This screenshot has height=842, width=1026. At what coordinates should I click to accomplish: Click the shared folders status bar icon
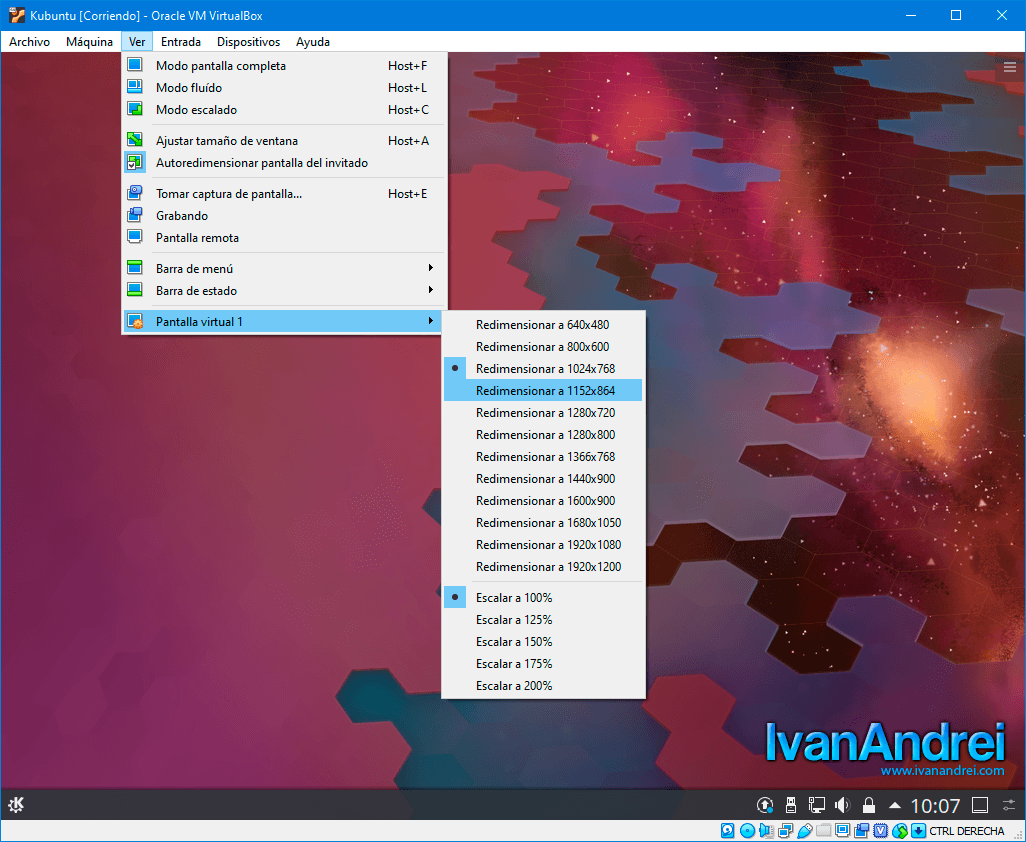pyautogui.click(x=824, y=831)
